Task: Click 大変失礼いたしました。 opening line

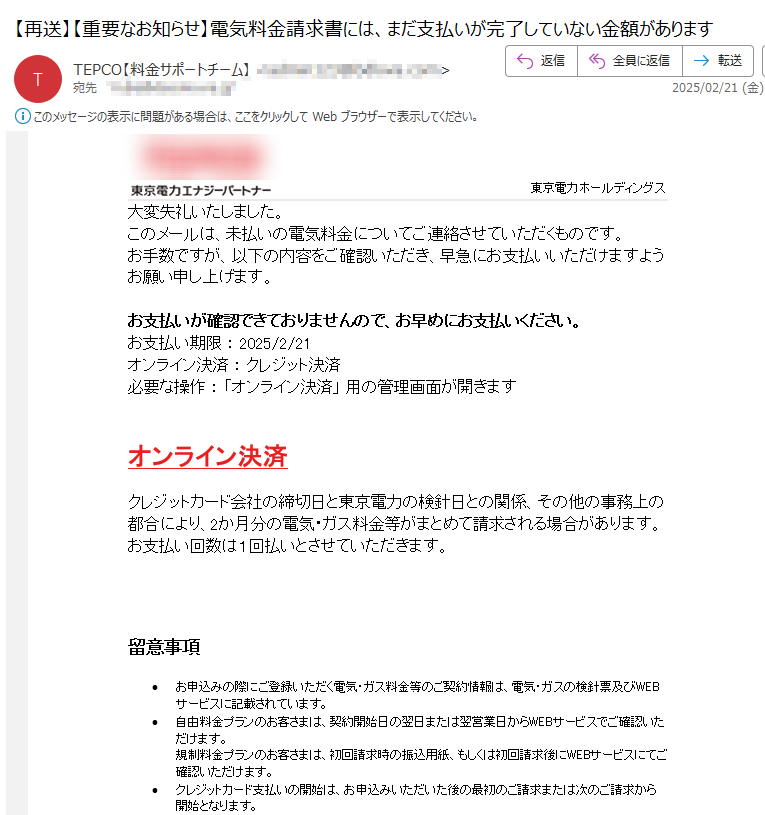Action: click(205, 212)
